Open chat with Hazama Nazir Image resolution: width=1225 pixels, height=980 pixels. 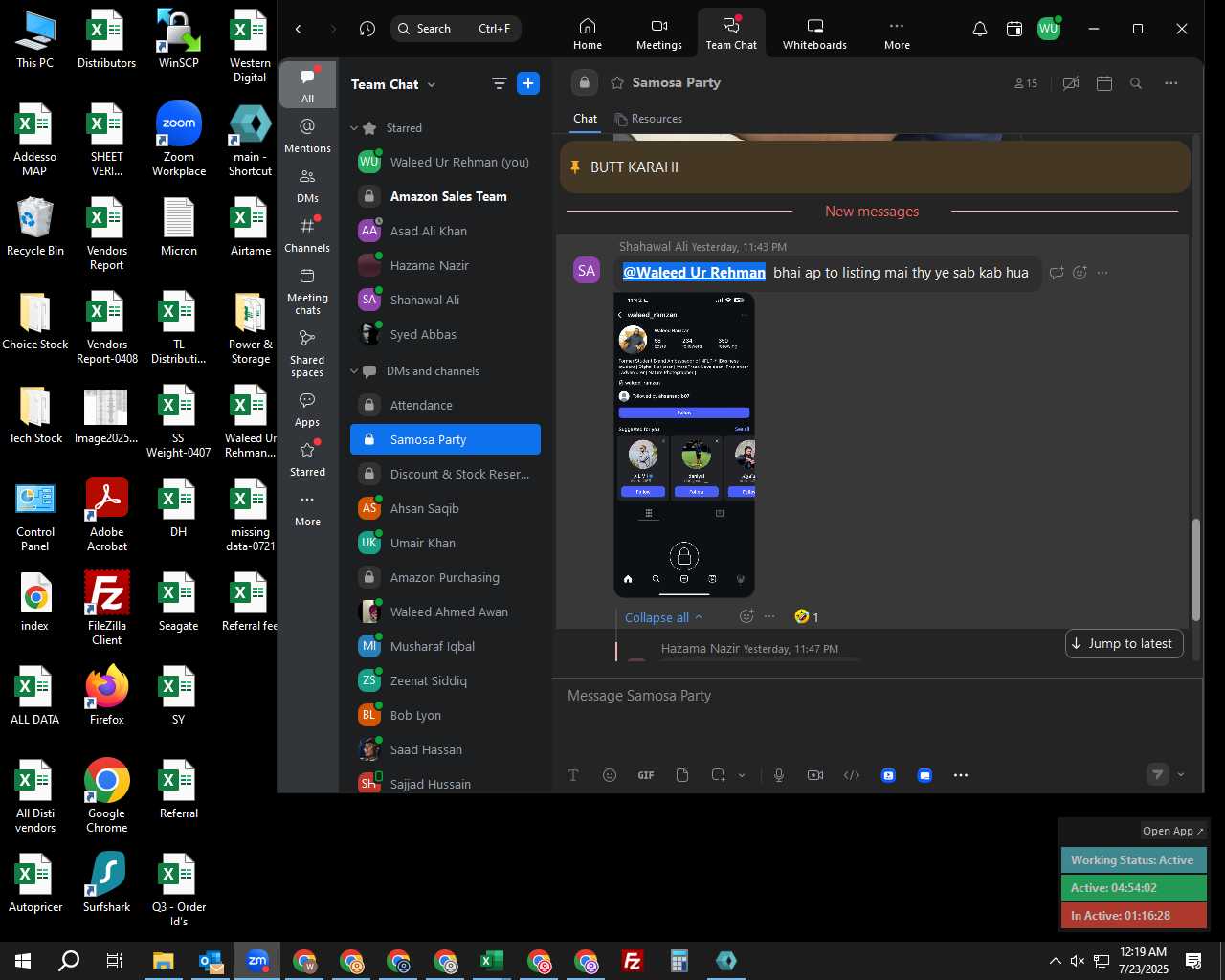(445, 265)
